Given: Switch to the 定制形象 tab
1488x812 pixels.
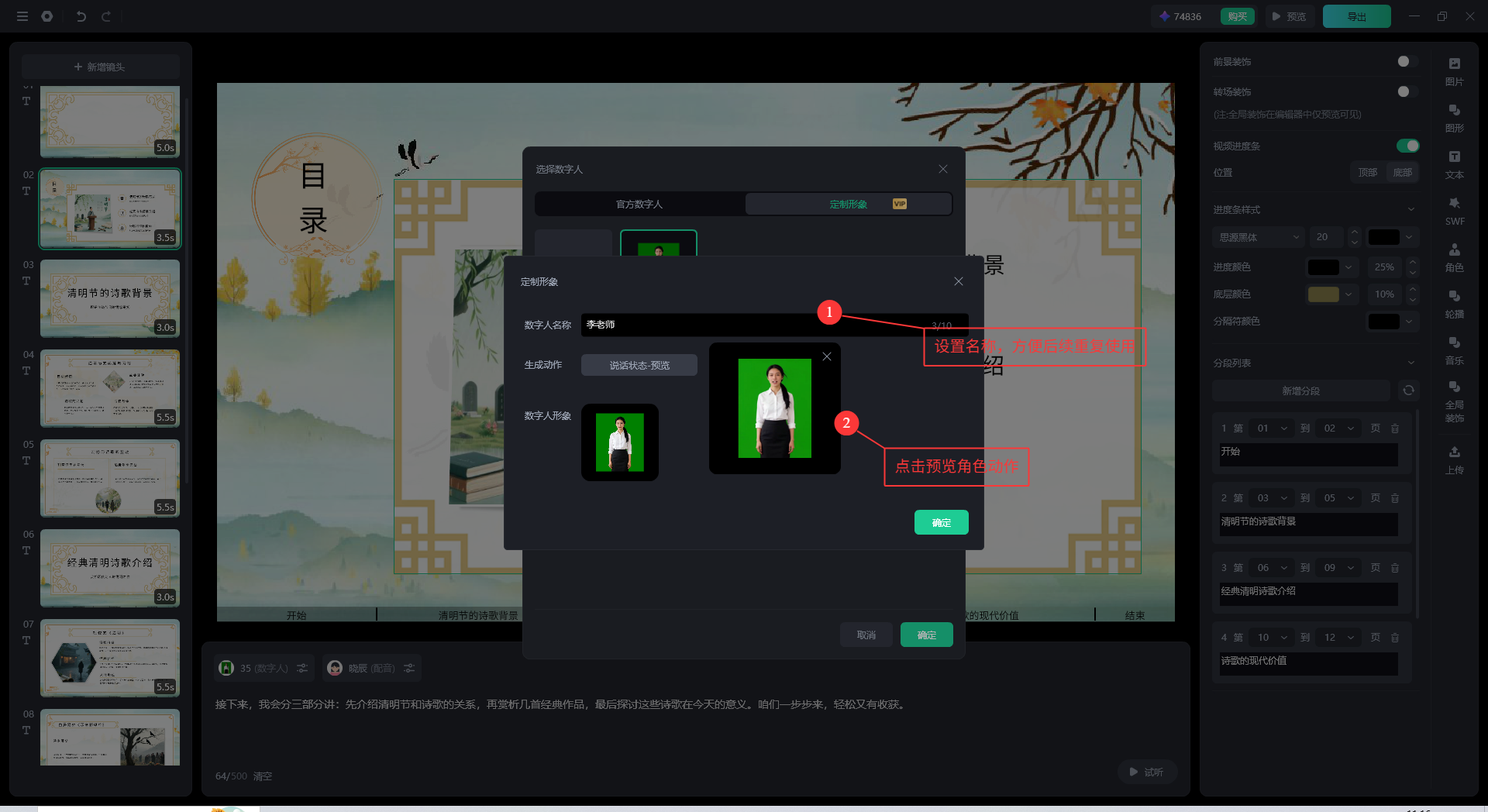Looking at the screenshot, I should 849,204.
